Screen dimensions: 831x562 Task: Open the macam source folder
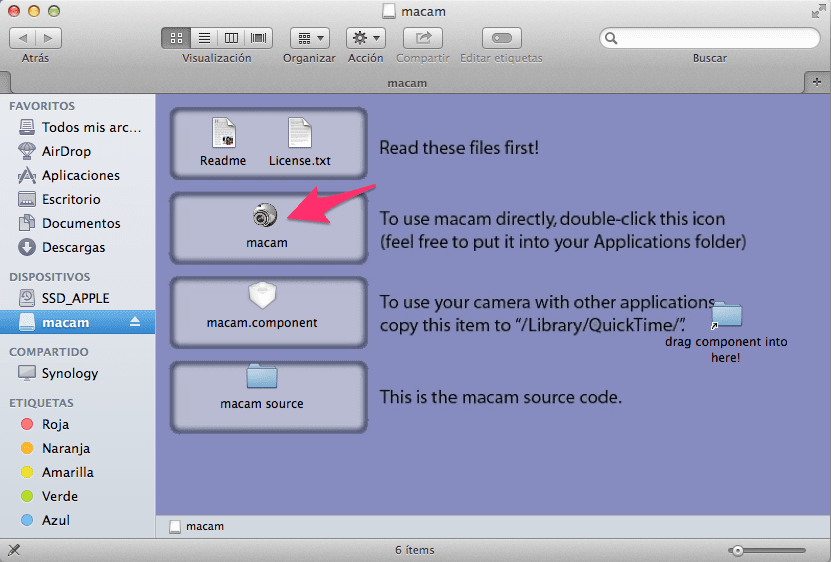click(x=261, y=377)
